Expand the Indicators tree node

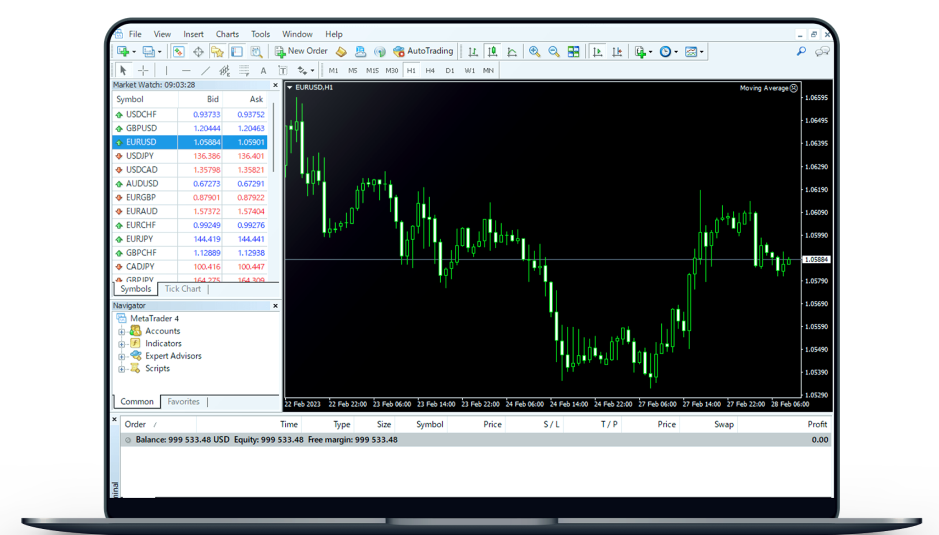point(122,344)
